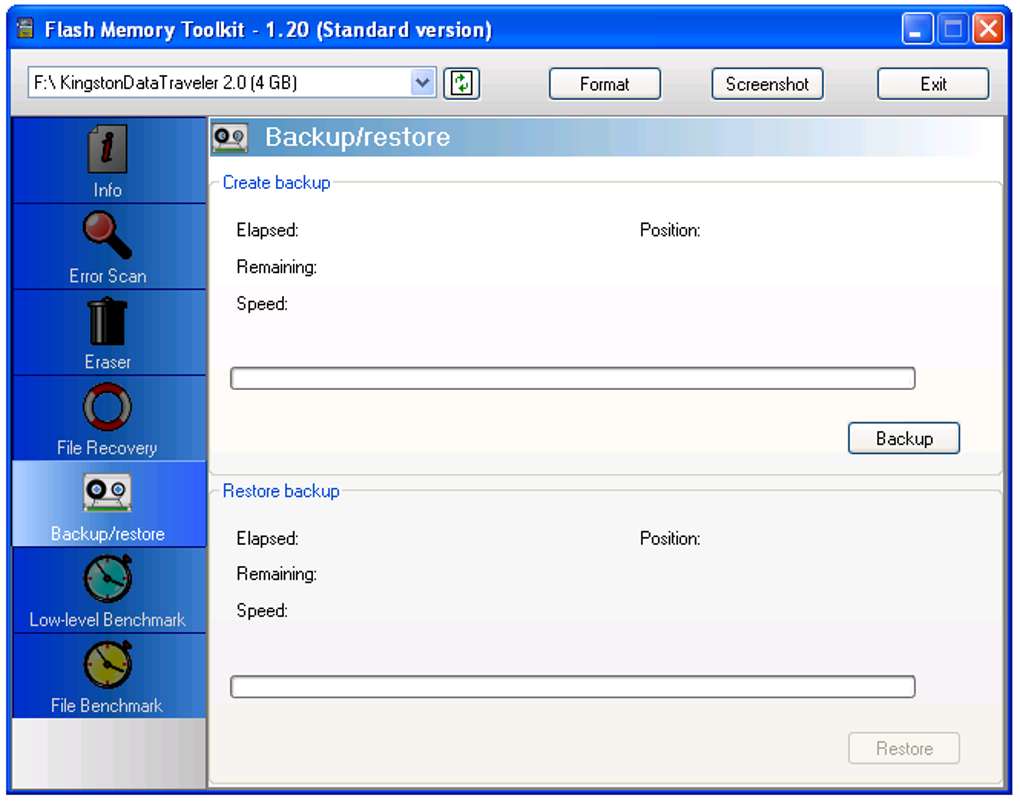Click the Low-level Benchmark sidebar label
This screenshot has height=801, width=1020.
107,619
